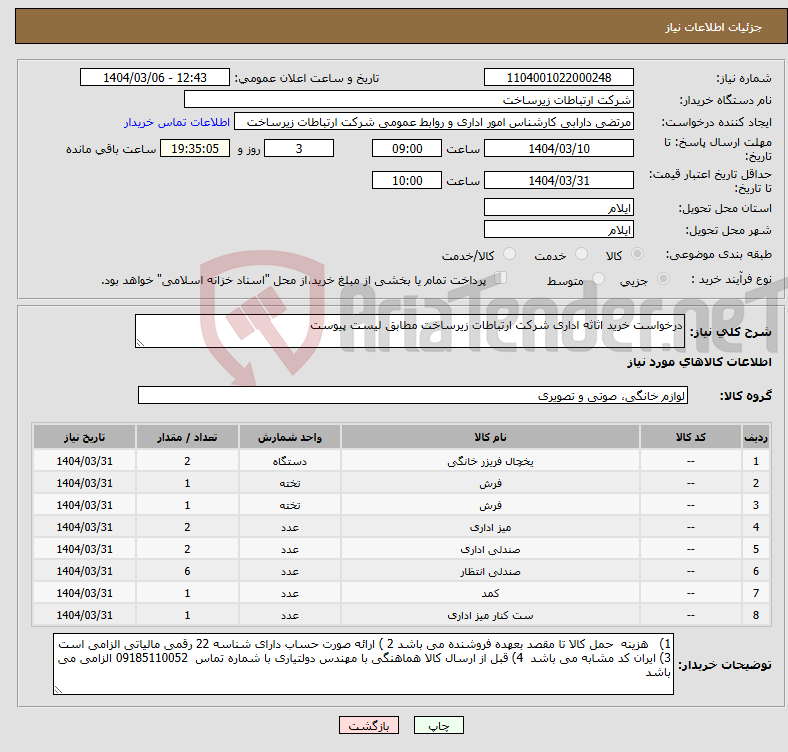Select the کمد item cell
This screenshot has width=788, height=752.
pos(490,593)
